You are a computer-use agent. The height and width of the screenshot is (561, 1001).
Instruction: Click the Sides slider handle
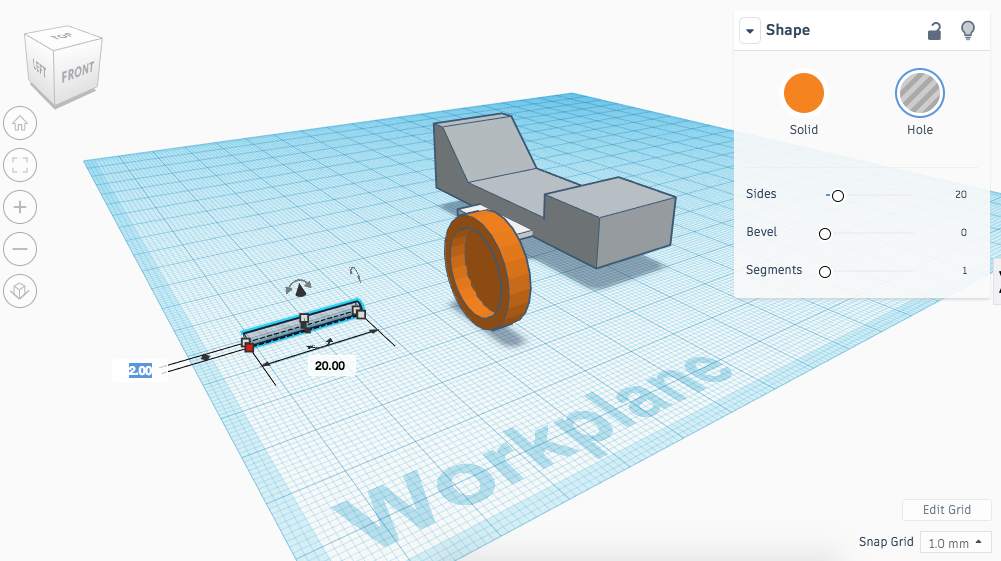(838, 196)
